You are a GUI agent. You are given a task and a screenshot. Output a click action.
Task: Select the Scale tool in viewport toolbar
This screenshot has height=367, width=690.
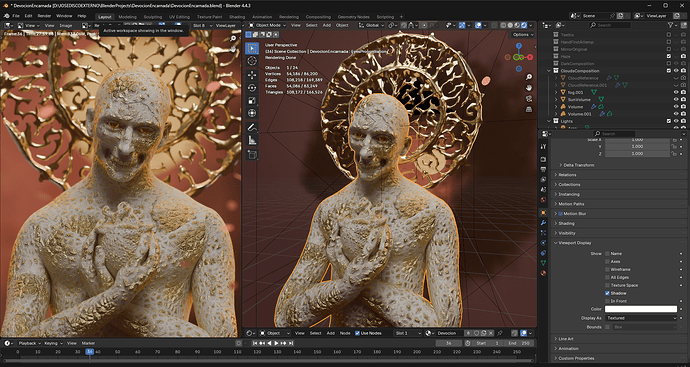tap(252, 100)
